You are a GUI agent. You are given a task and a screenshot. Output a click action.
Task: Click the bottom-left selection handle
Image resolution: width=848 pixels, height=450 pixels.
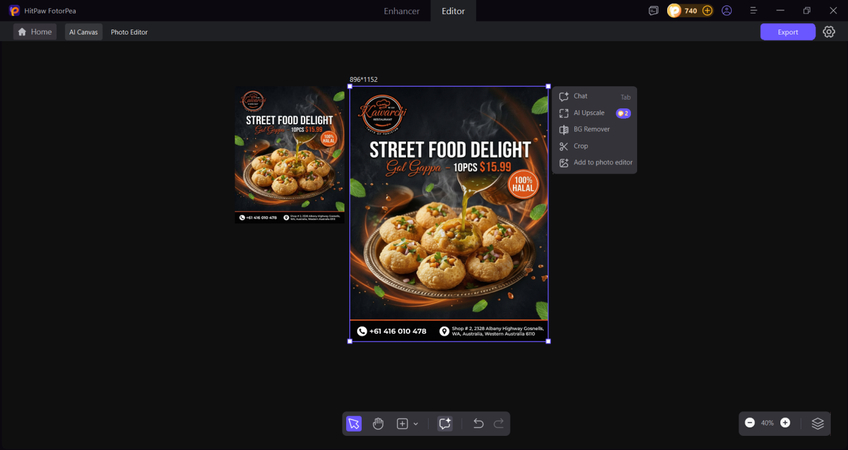point(350,341)
